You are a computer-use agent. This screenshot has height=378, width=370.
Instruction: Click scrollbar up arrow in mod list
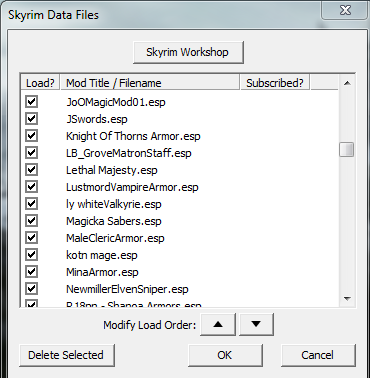click(347, 83)
